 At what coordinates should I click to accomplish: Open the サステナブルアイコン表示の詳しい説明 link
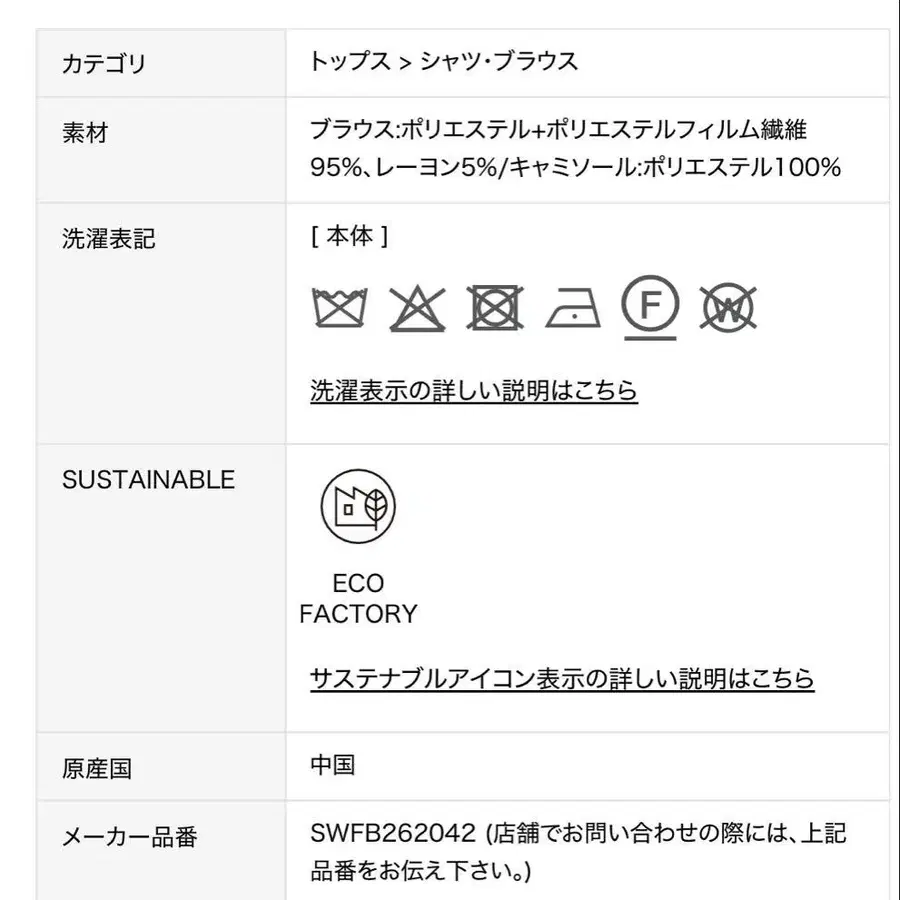(x=562, y=678)
